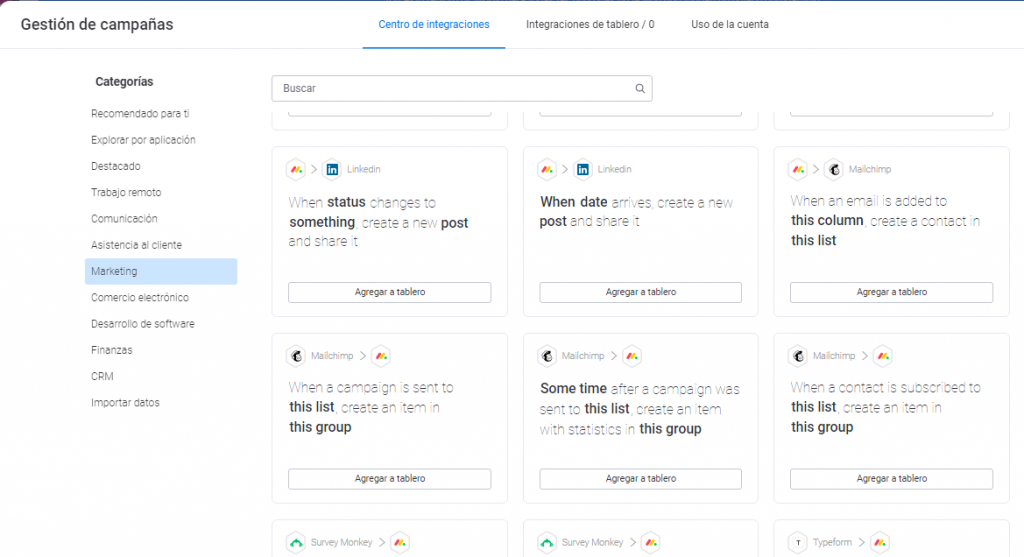Click the Typeform icon
The height and width of the screenshot is (557, 1024).
(x=798, y=542)
